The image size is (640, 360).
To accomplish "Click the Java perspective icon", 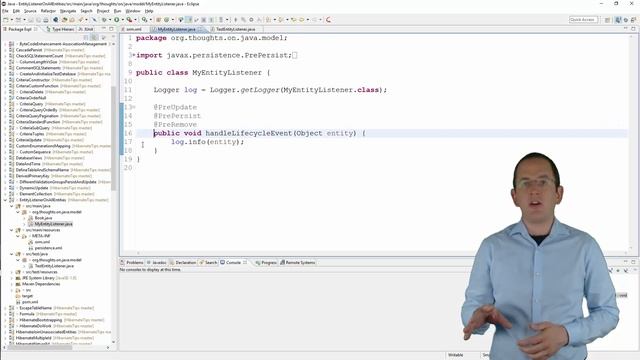I will coord(618,20).
